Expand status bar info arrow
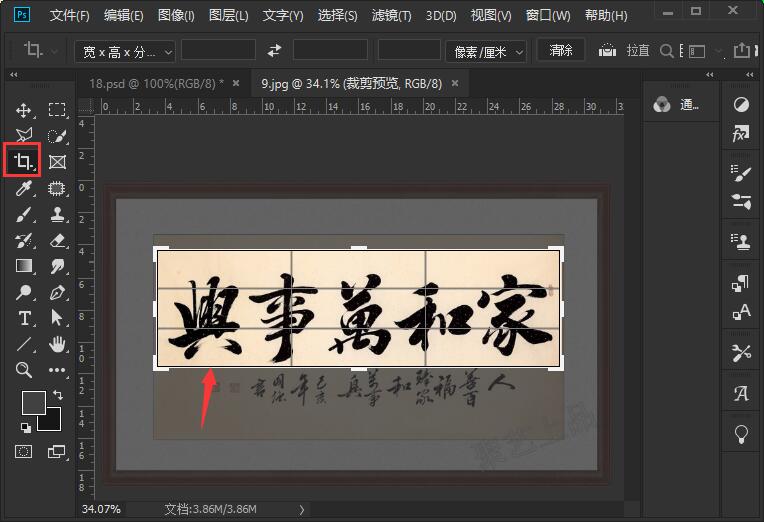This screenshot has width=764, height=522. point(302,510)
